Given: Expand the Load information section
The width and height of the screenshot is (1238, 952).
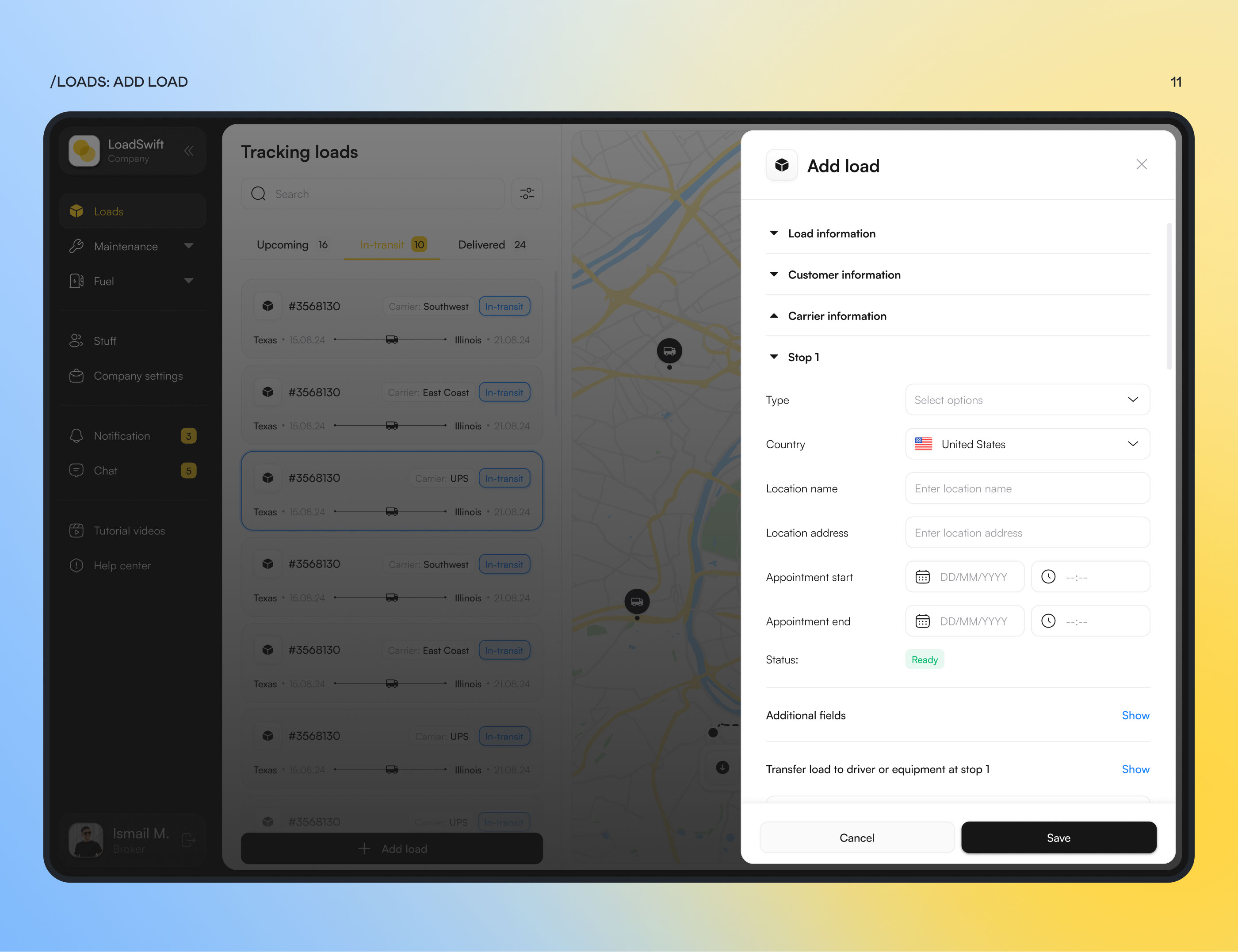Looking at the screenshot, I should click(x=831, y=232).
